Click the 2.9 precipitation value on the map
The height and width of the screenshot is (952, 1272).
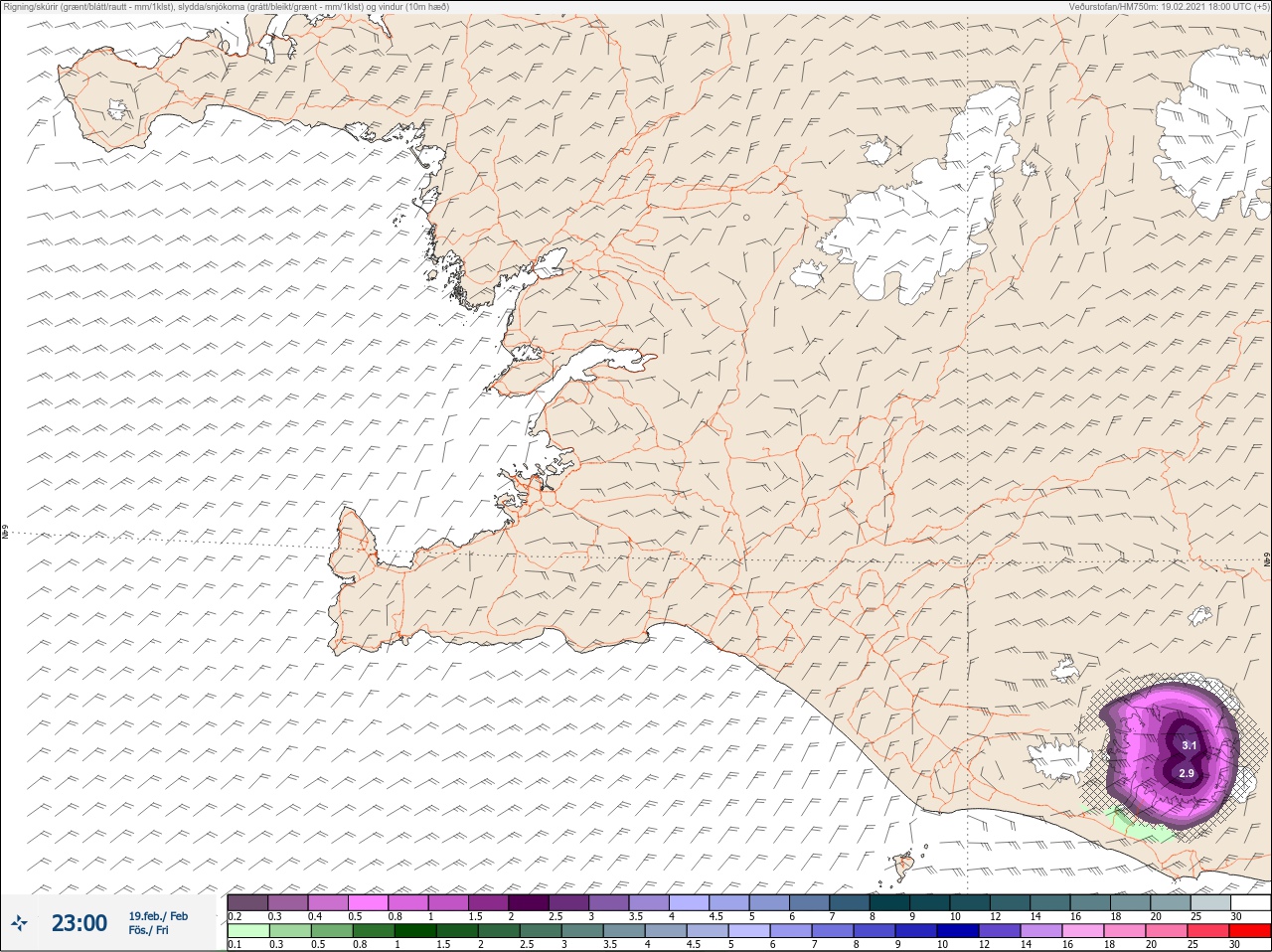[1187, 773]
